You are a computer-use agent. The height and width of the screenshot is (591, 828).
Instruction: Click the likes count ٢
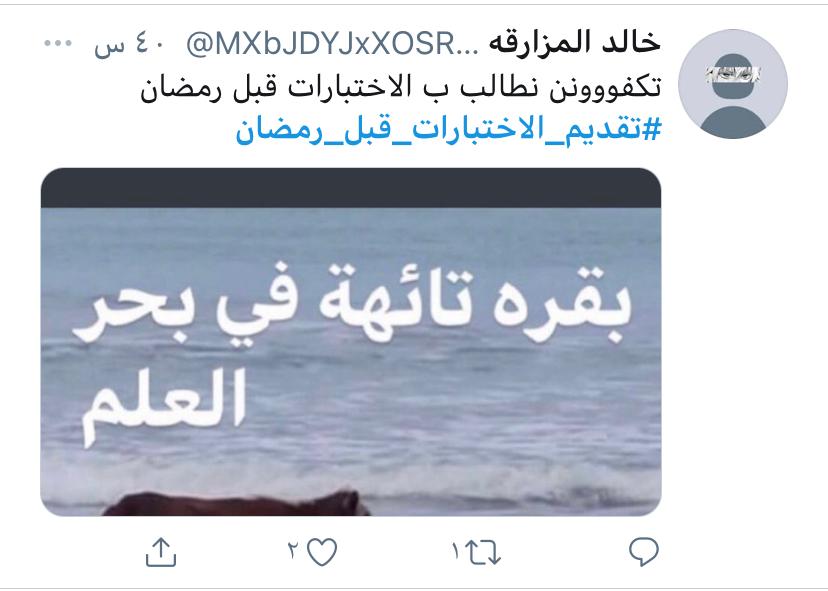pos(294,550)
